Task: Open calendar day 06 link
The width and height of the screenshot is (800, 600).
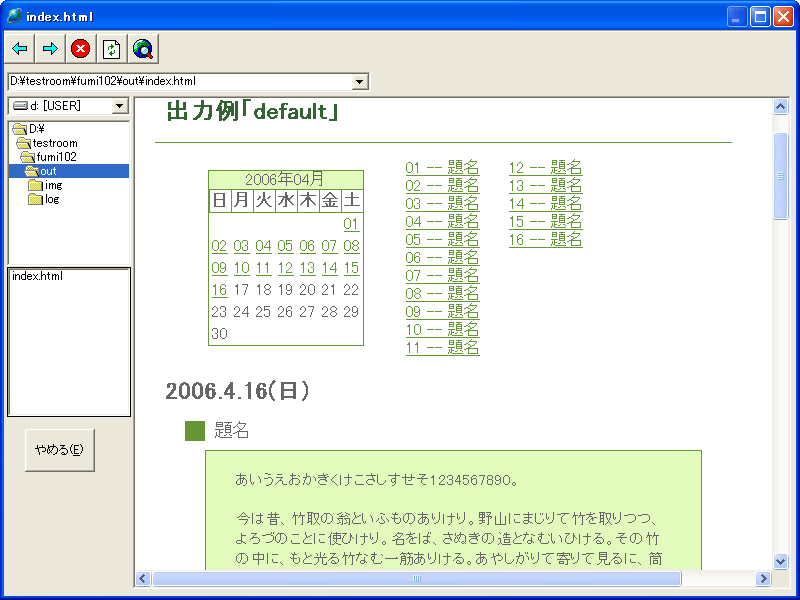Action: coord(307,246)
